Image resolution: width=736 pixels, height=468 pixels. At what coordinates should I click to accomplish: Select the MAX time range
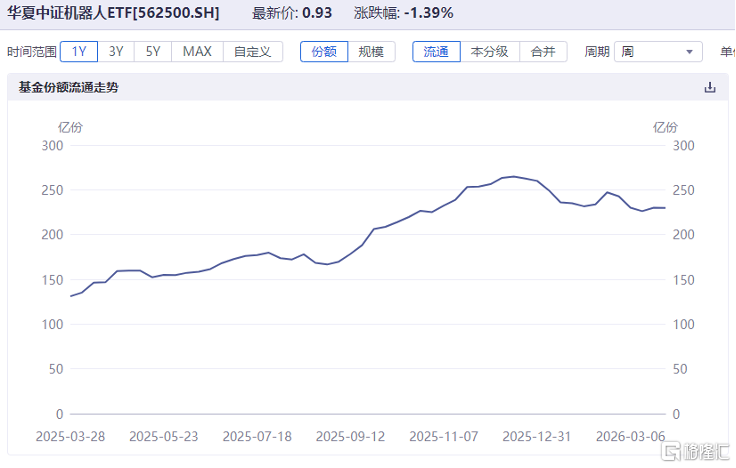click(197, 51)
